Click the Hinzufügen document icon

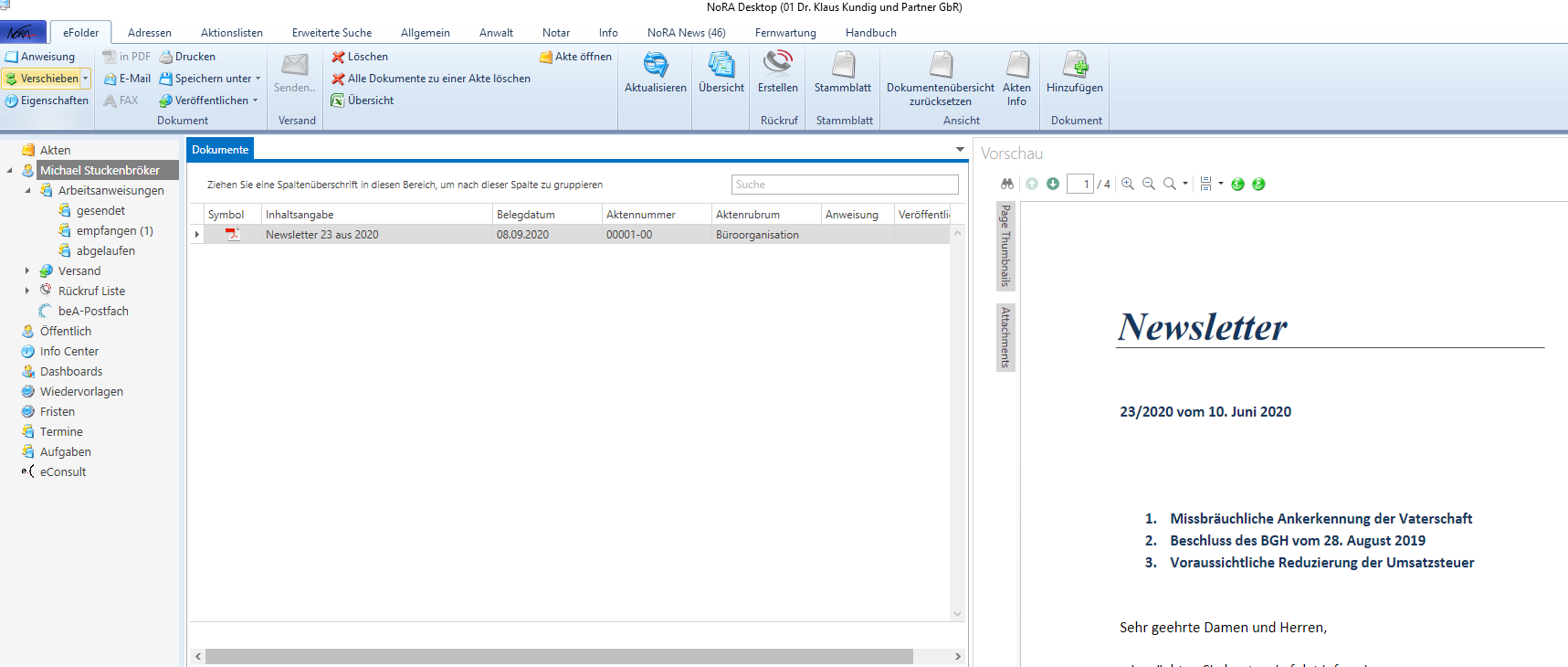click(x=1075, y=65)
